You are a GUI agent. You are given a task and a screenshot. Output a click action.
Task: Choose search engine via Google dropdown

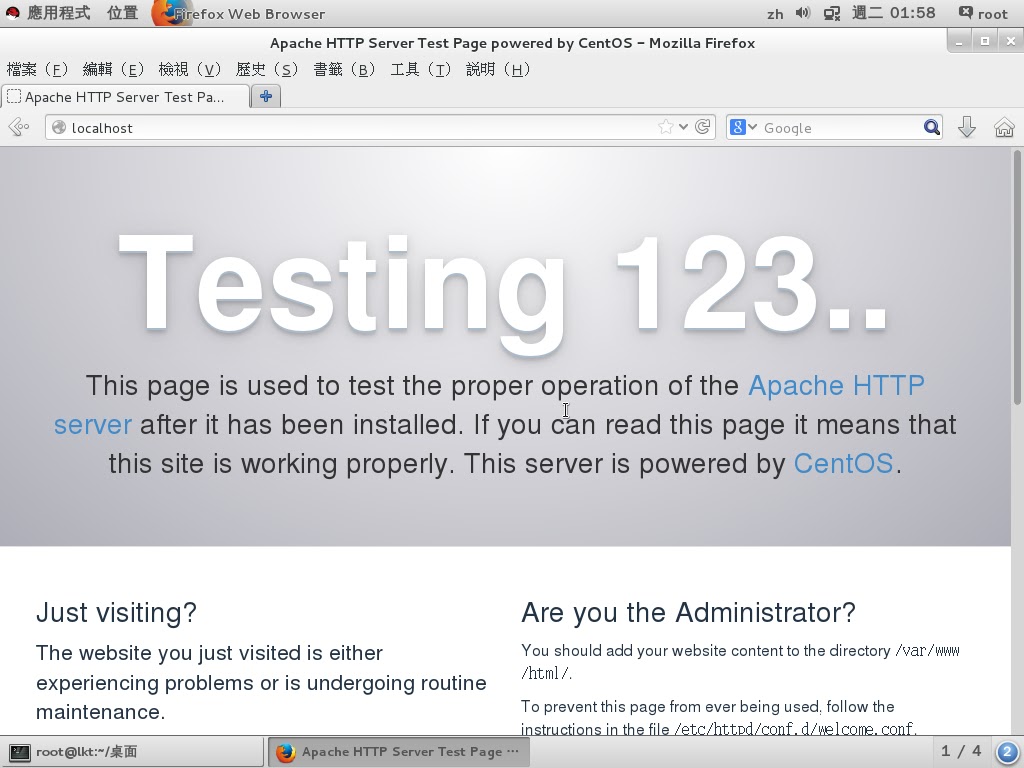[743, 127]
